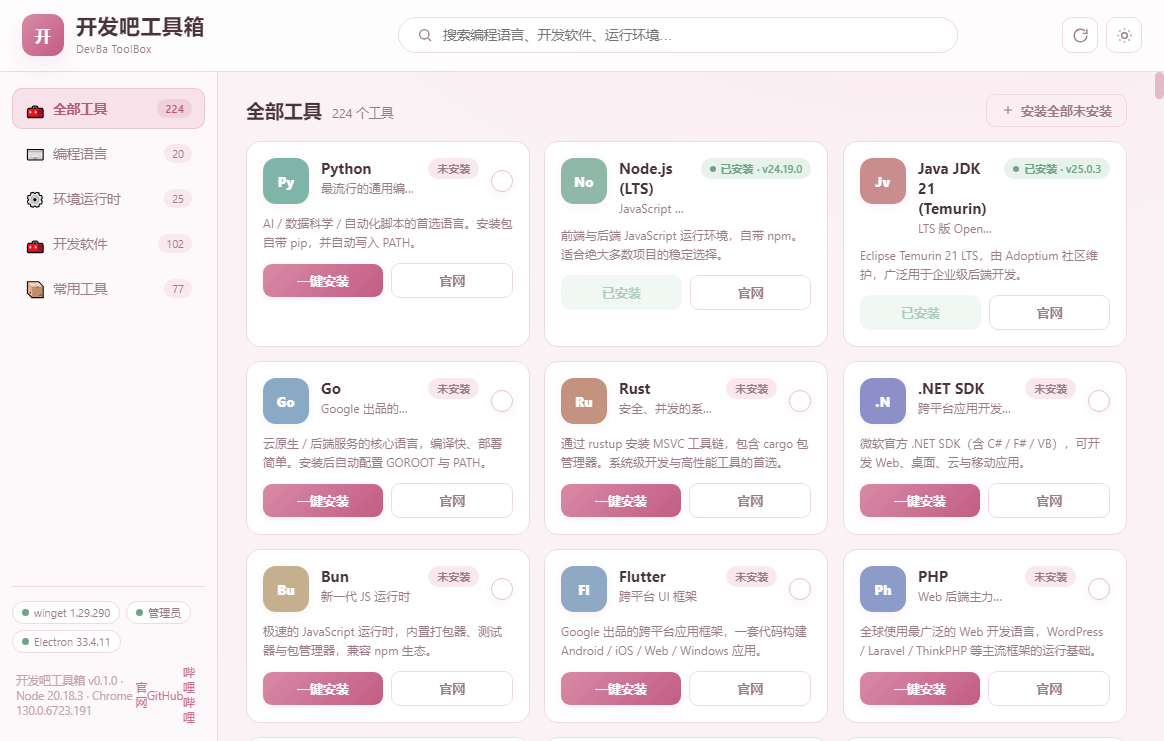Click 一键安装 for Python

tap(323, 281)
